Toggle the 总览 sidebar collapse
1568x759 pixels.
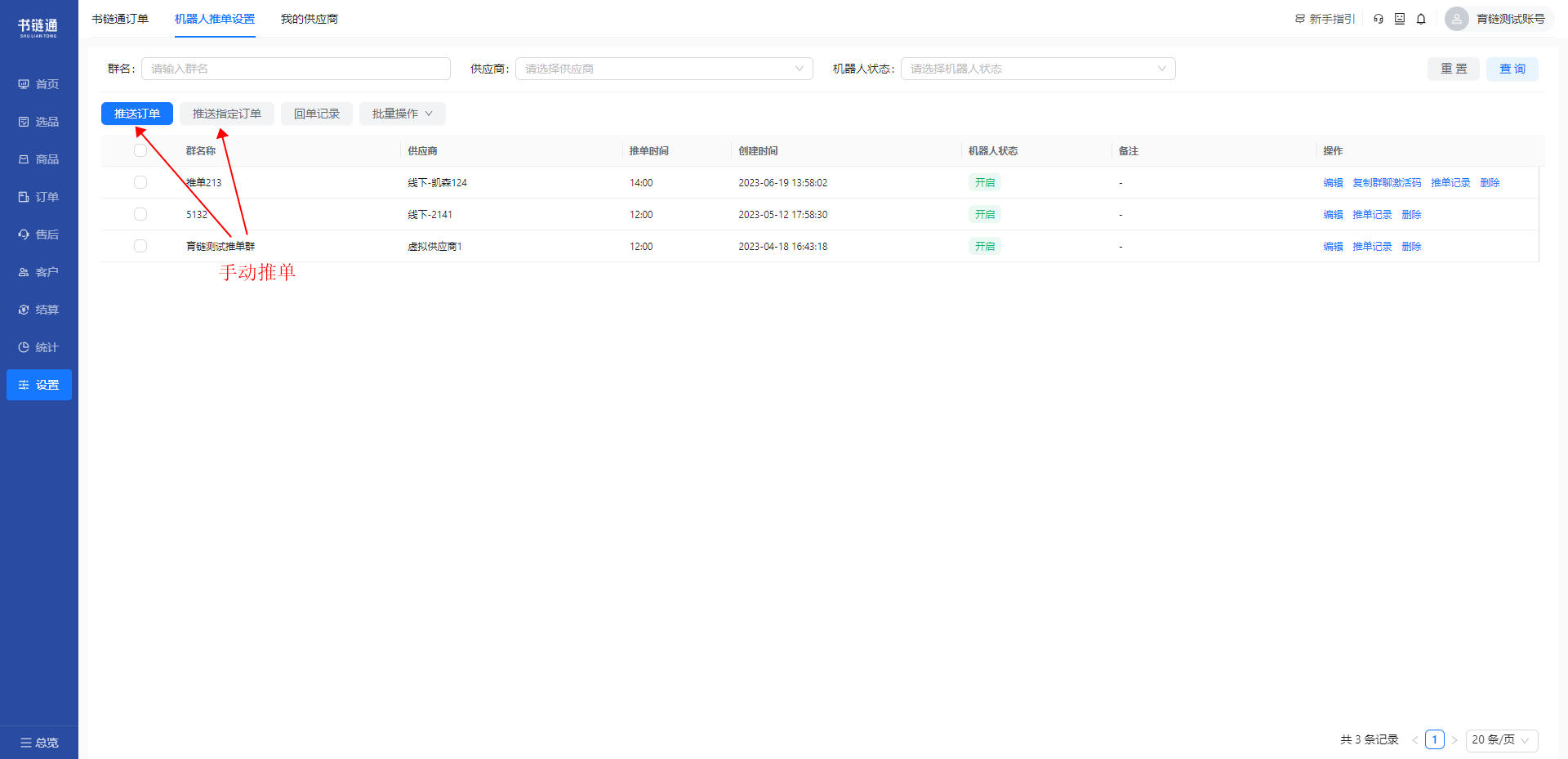click(x=38, y=743)
